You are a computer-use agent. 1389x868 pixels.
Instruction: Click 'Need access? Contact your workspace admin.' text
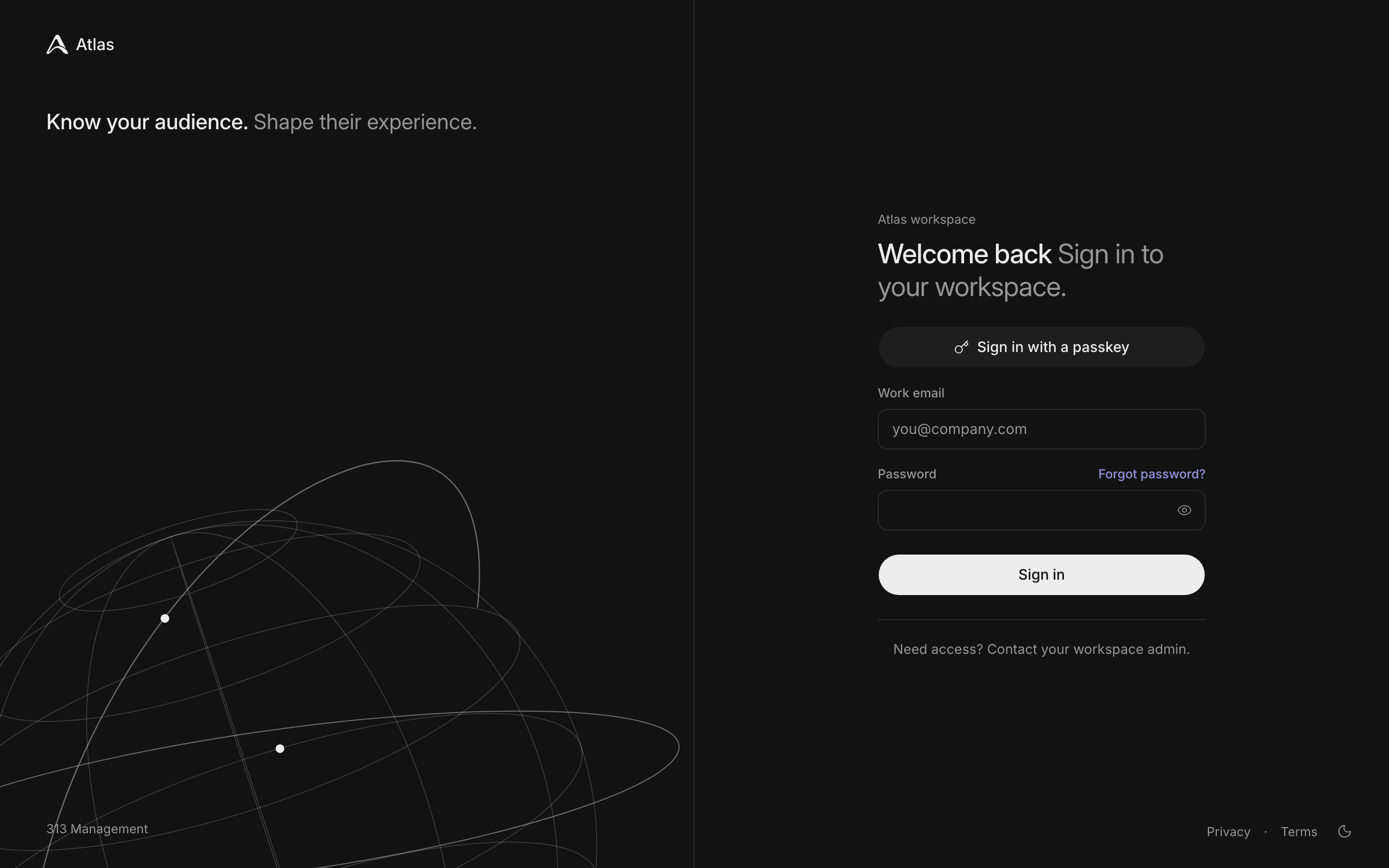pos(1041,649)
